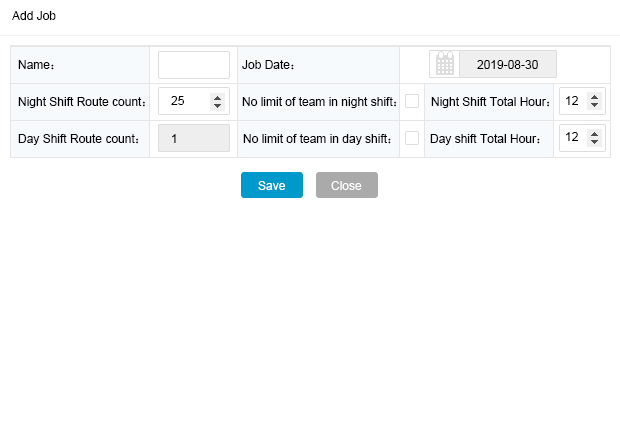This screenshot has height=427, width=620.
Task: Click the disabled Day Shift Route count field
Action: [x=194, y=138]
